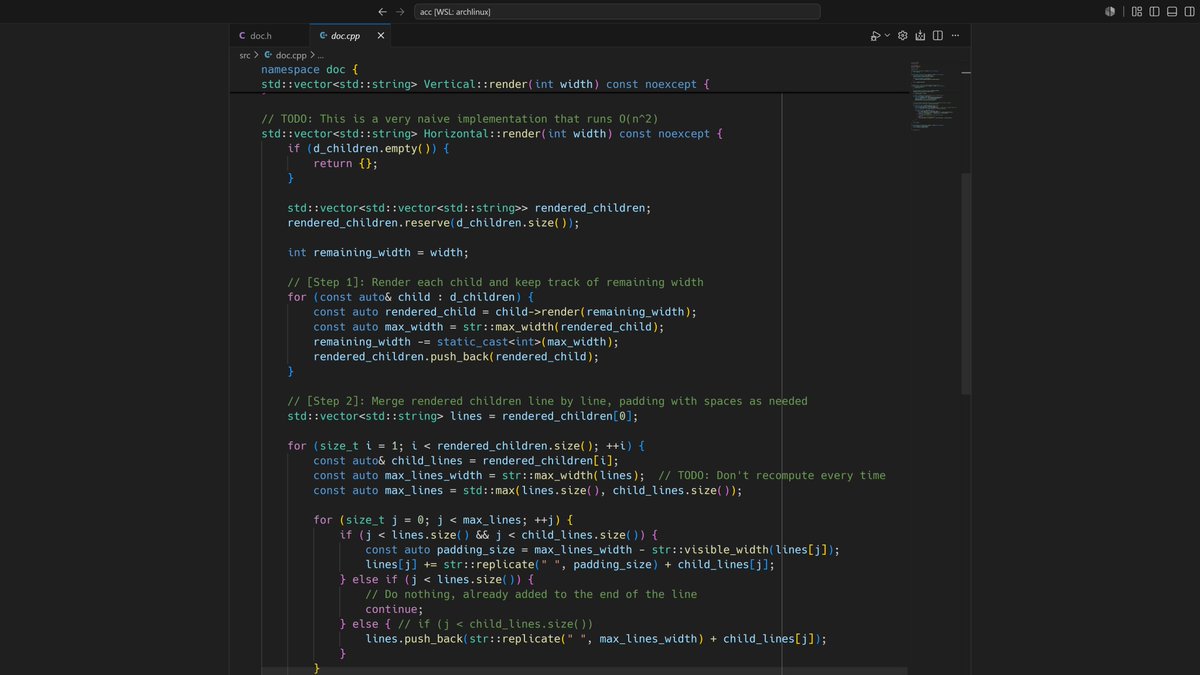
Task: Go forward with the right arrow button
Action: pyautogui.click(x=401, y=11)
